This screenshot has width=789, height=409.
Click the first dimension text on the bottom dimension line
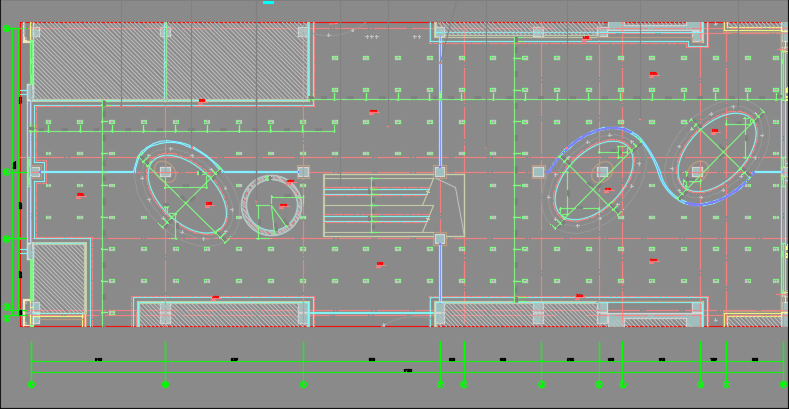99,360
